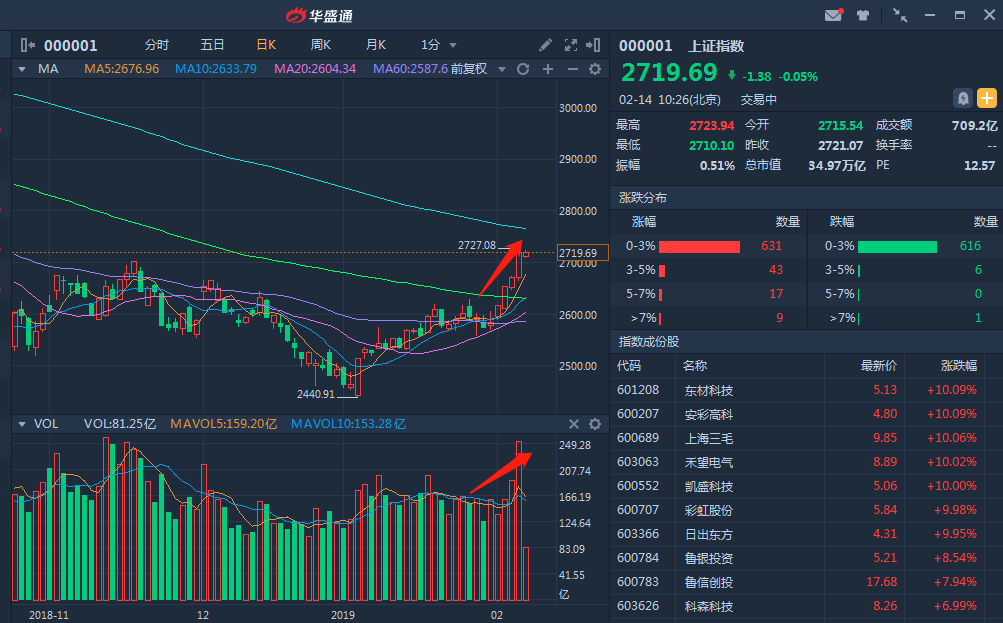Click the current price tag 2719.69 on axis

583,253
